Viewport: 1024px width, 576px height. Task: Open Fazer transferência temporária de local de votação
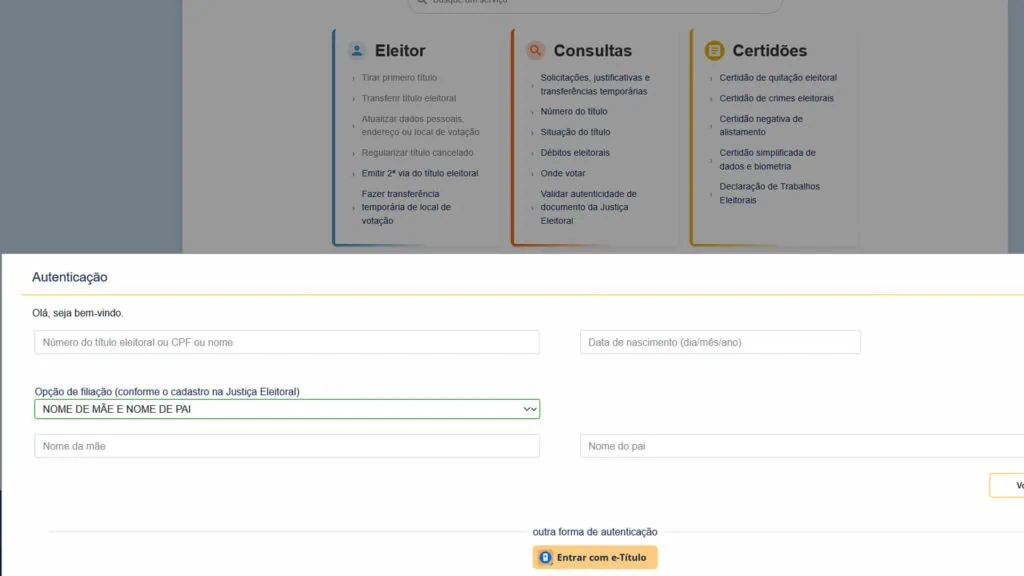[406, 207]
